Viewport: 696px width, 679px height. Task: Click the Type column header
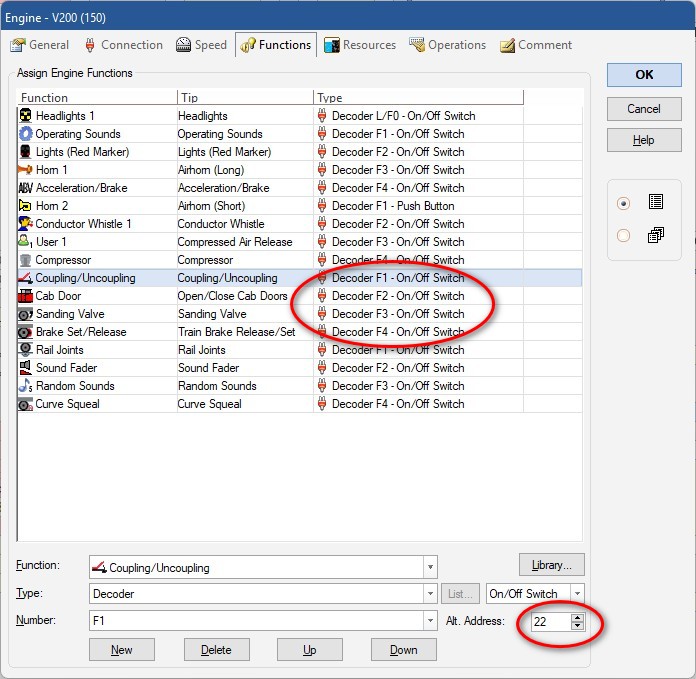tap(419, 98)
